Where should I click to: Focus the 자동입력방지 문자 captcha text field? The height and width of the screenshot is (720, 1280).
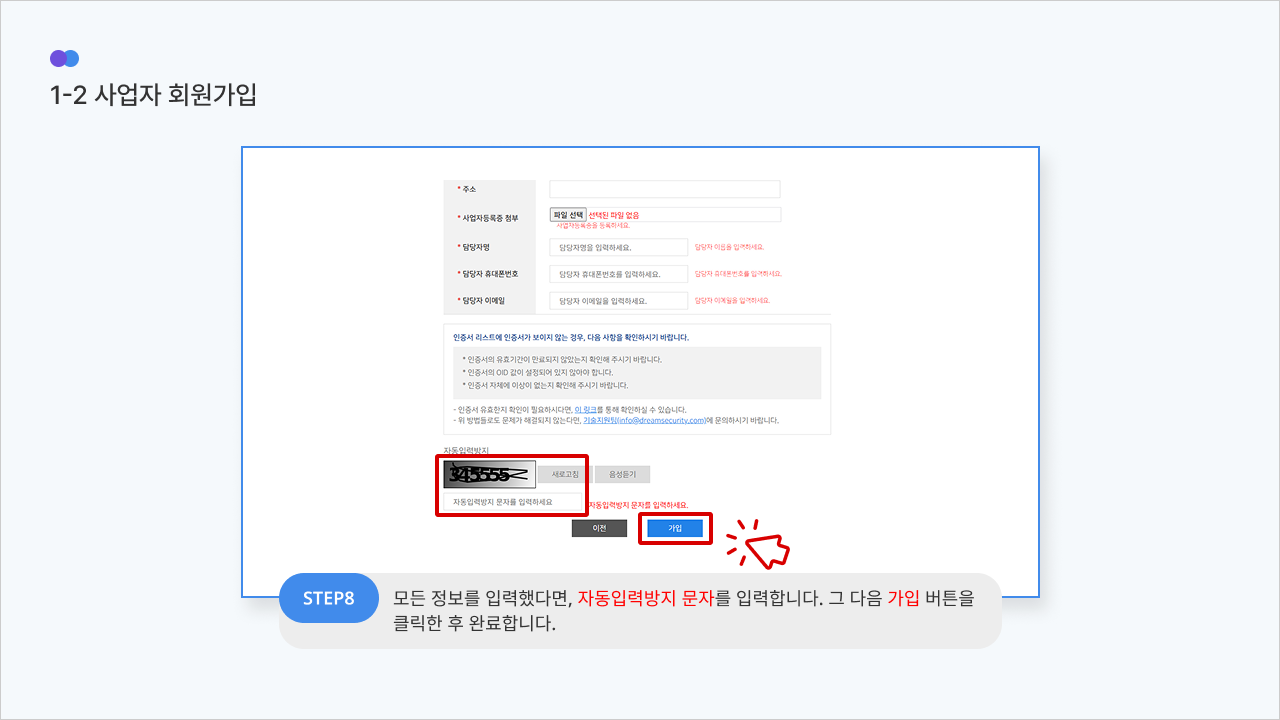(x=512, y=502)
